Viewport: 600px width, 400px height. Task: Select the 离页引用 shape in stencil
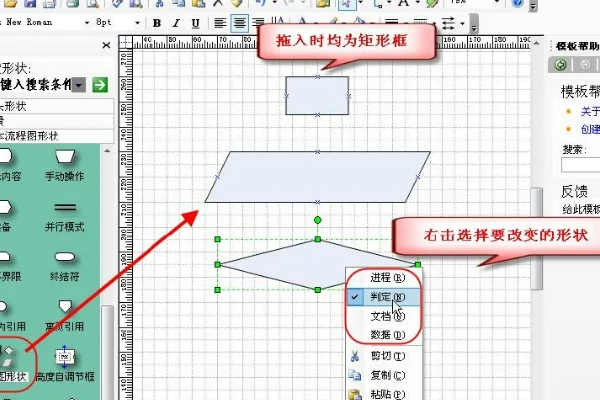pos(65,316)
